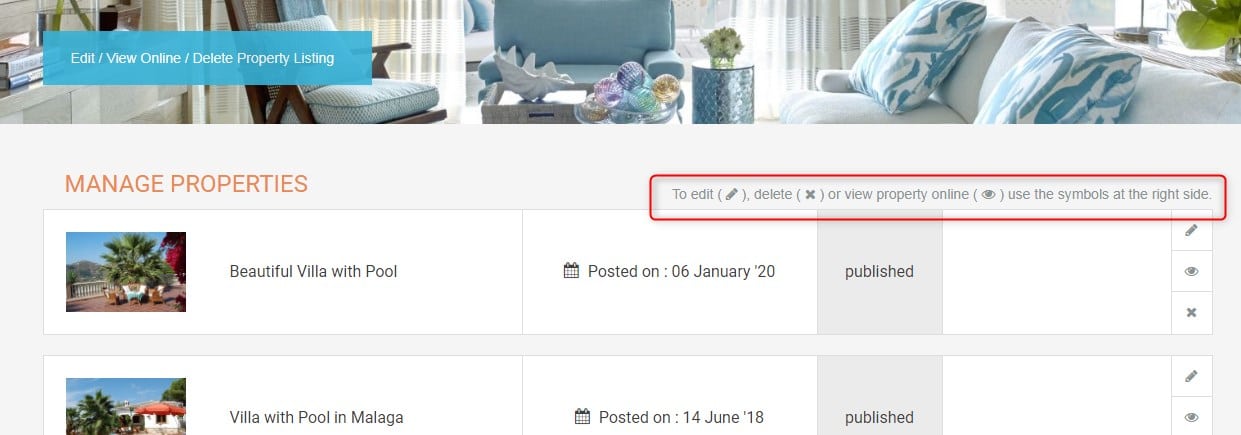Click the Manage Properties heading
The height and width of the screenshot is (435, 1241).
click(186, 184)
